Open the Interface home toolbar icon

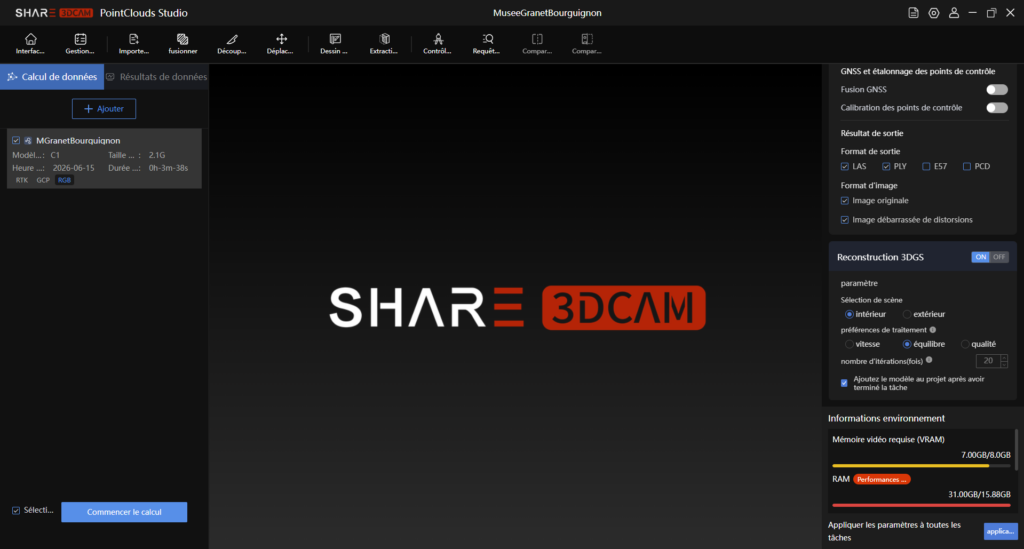(x=30, y=44)
